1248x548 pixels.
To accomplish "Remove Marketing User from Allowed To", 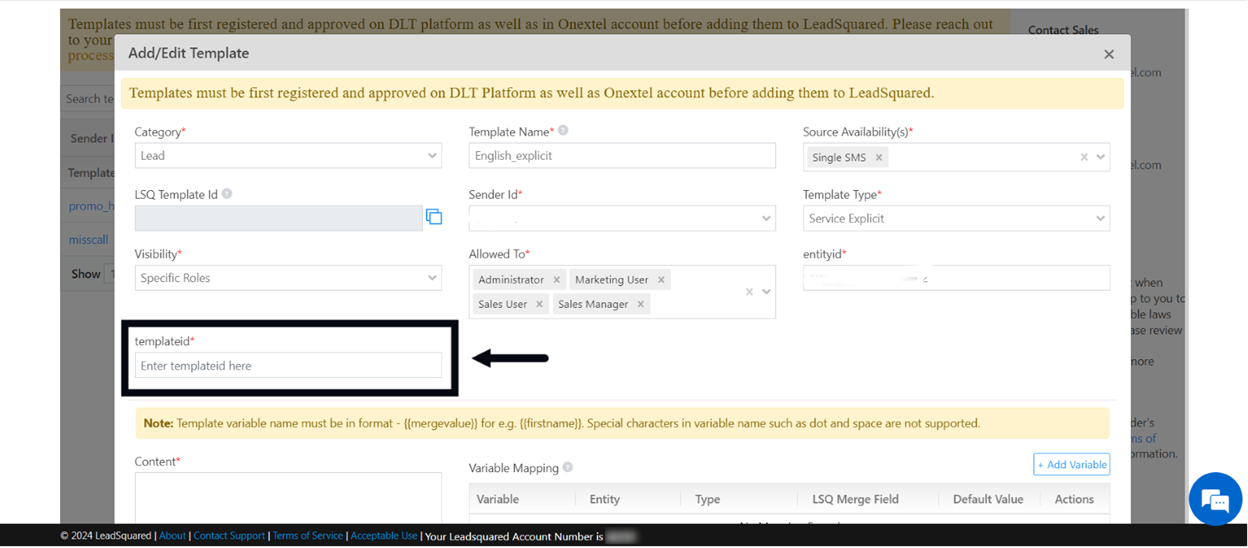I will 661,280.
